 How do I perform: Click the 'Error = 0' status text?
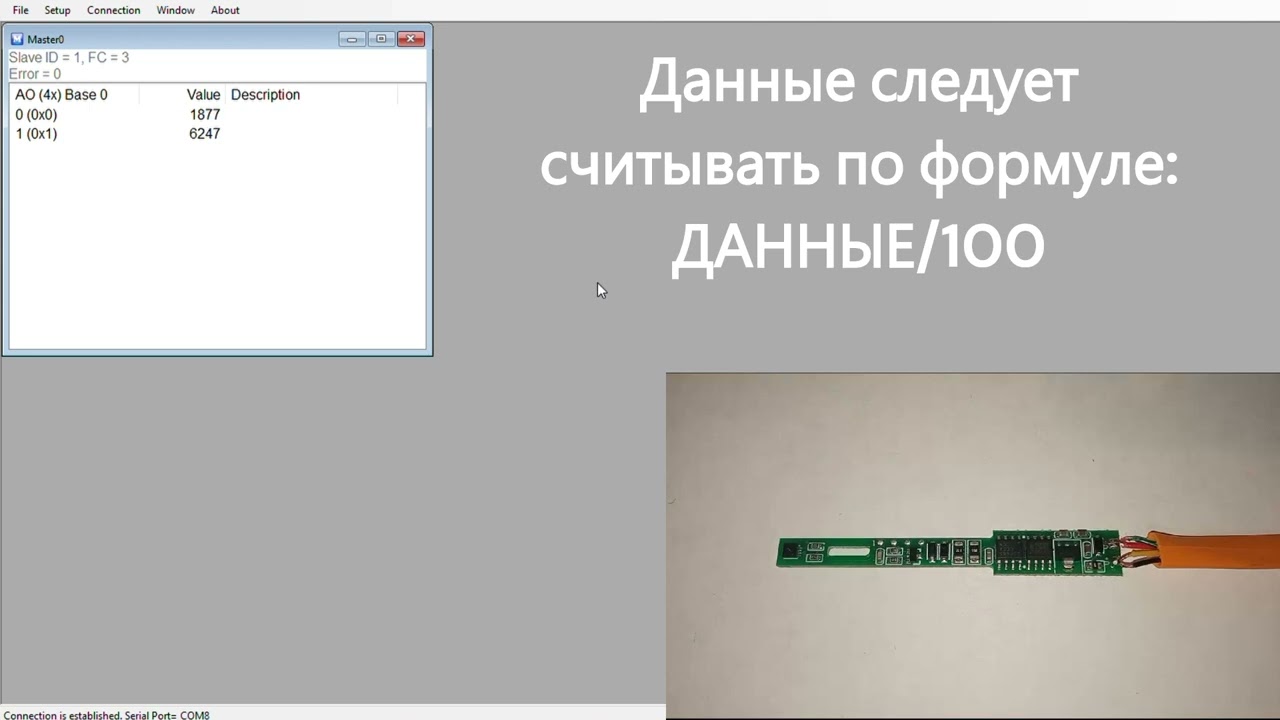click(35, 74)
